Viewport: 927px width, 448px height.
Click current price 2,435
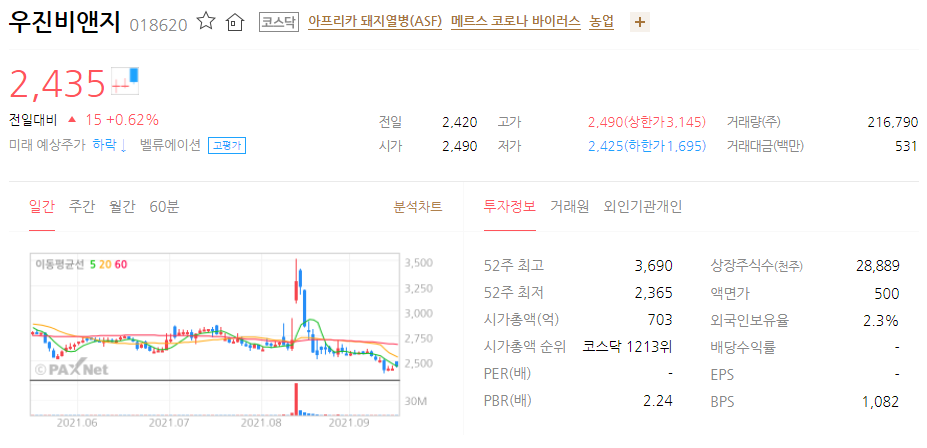coord(57,83)
